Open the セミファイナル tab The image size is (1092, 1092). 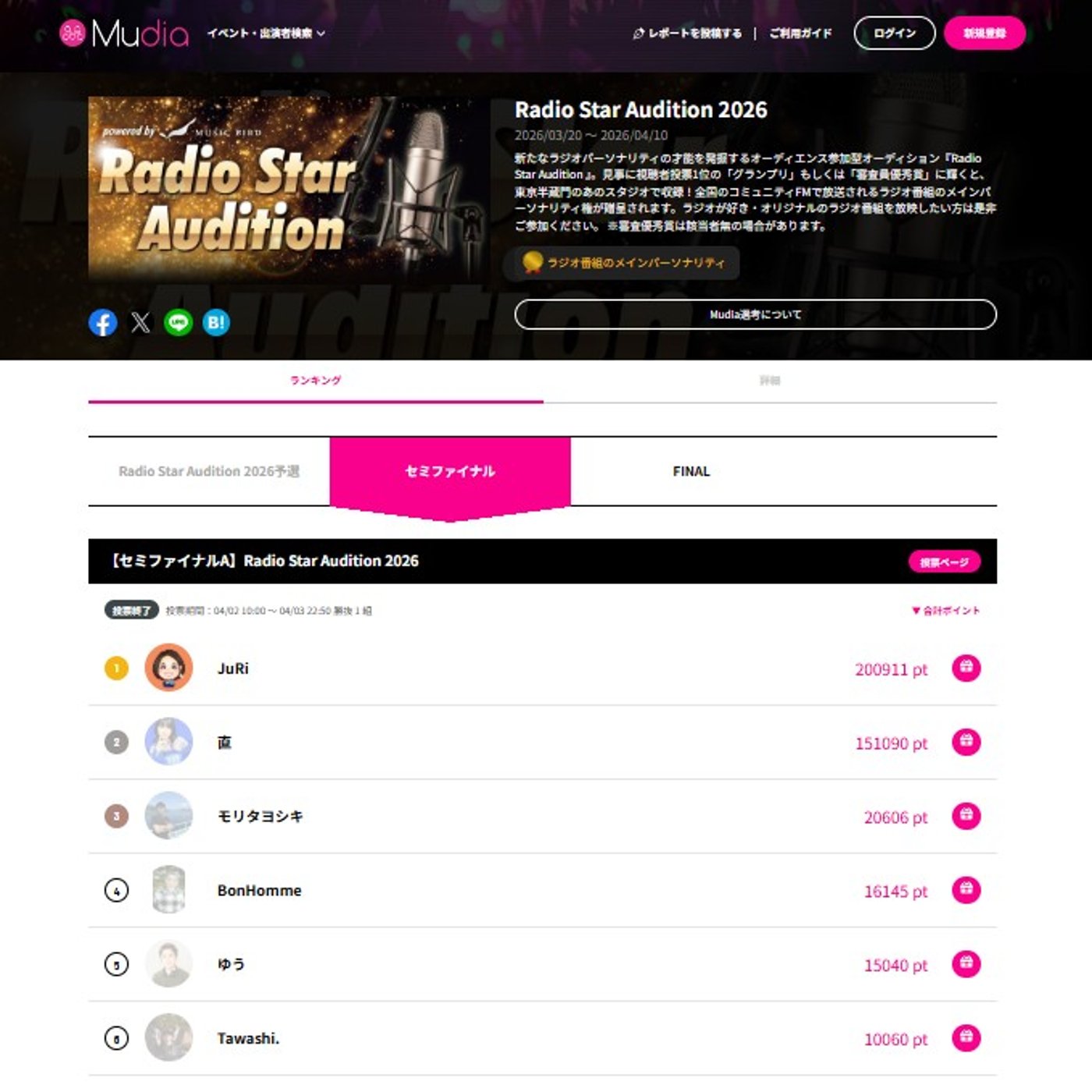tap(450, 471)
